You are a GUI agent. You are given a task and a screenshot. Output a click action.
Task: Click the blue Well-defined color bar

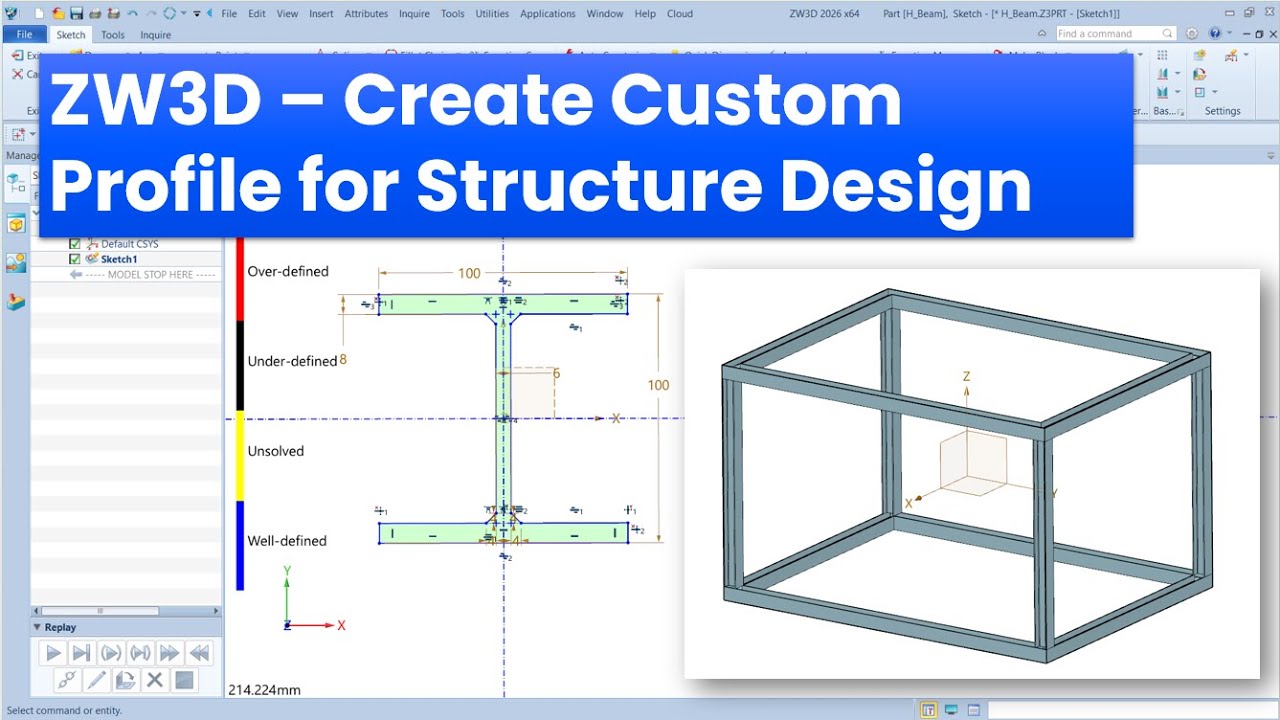[240, 545]
